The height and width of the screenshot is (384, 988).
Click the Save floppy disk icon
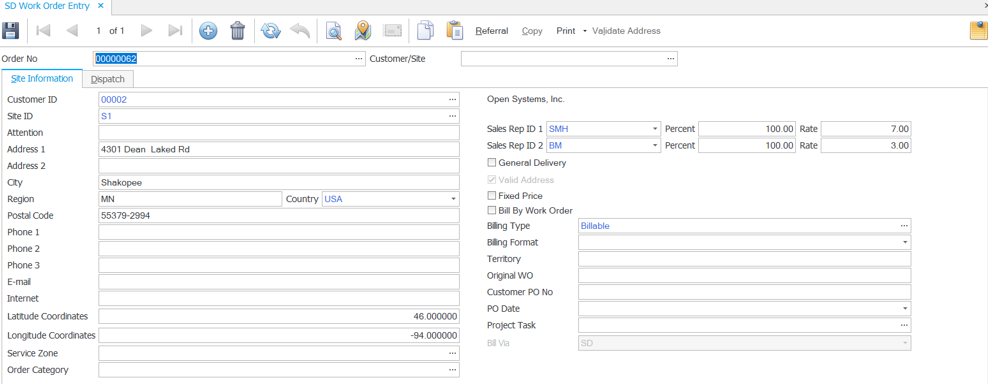coord(11,30)
